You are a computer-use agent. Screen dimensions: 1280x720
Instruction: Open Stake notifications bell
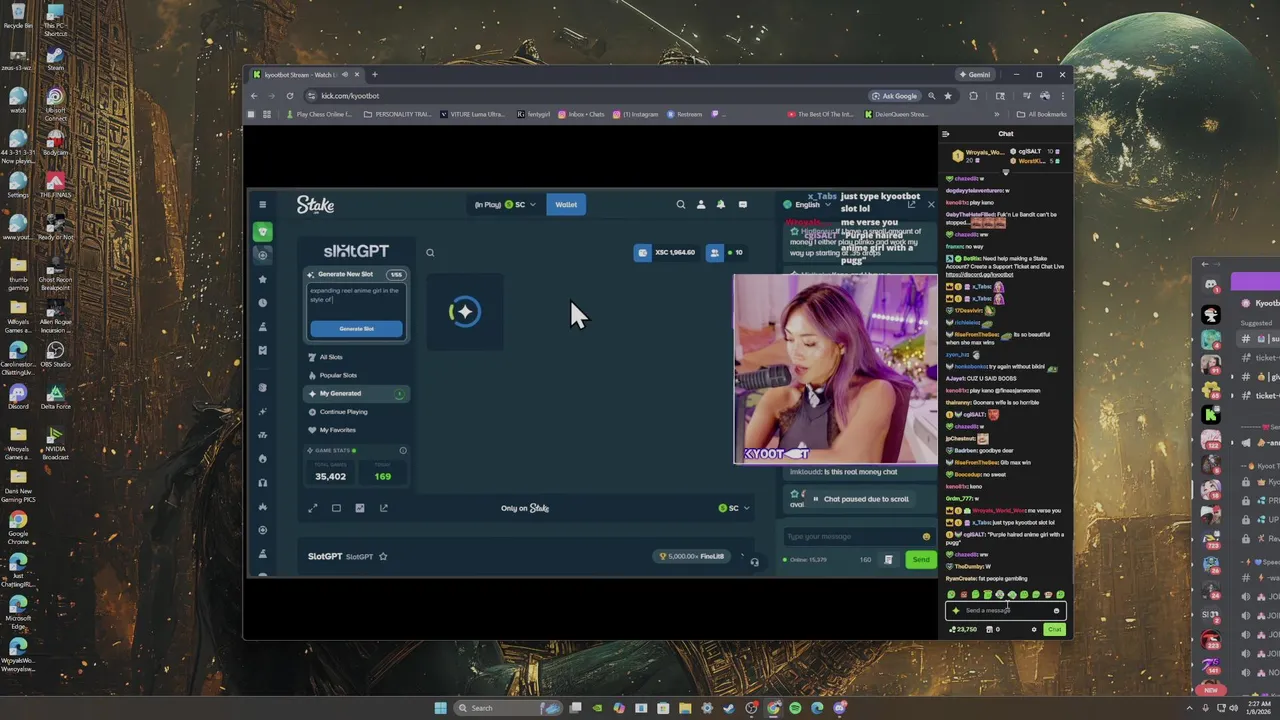(721, 204)
